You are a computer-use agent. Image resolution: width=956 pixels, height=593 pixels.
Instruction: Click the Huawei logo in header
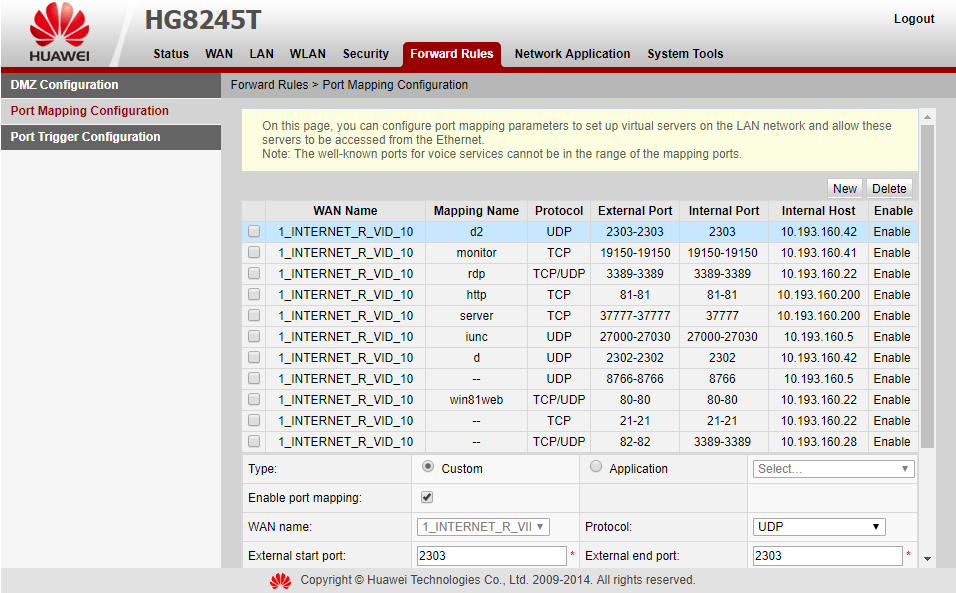click(x=59, y=33)
